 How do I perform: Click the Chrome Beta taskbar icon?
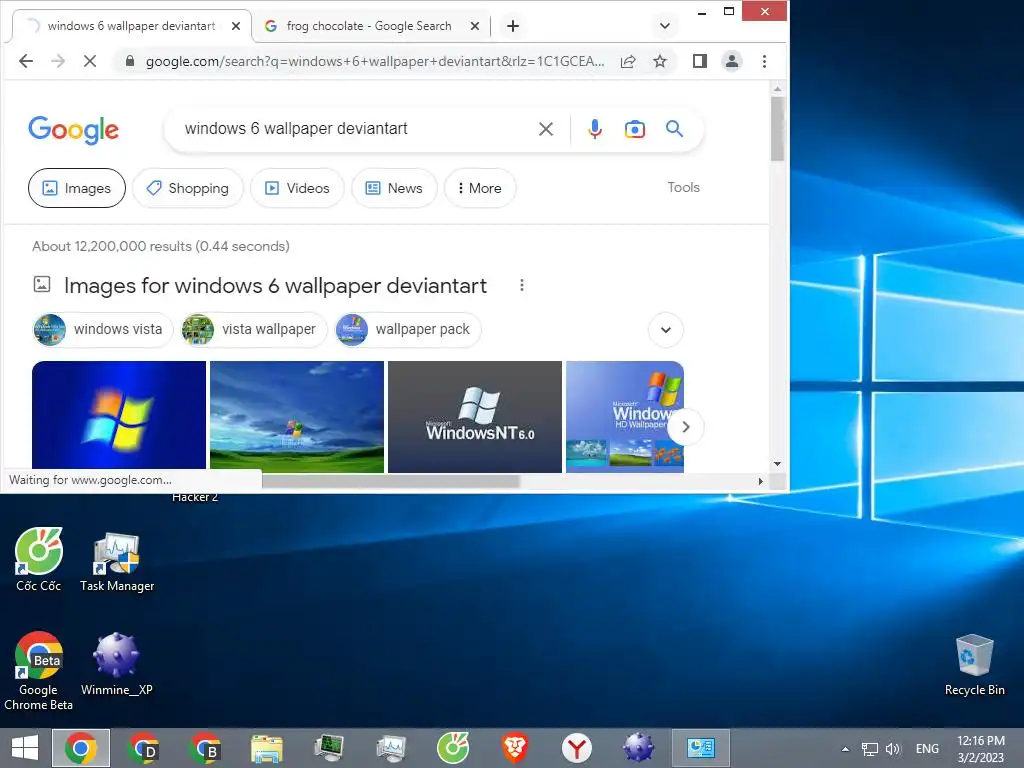pos(205,748)
